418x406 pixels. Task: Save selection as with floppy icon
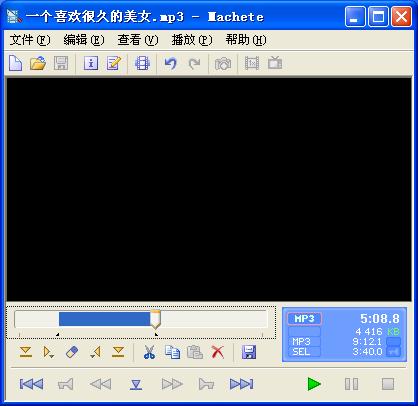click(x=249, y=352)
